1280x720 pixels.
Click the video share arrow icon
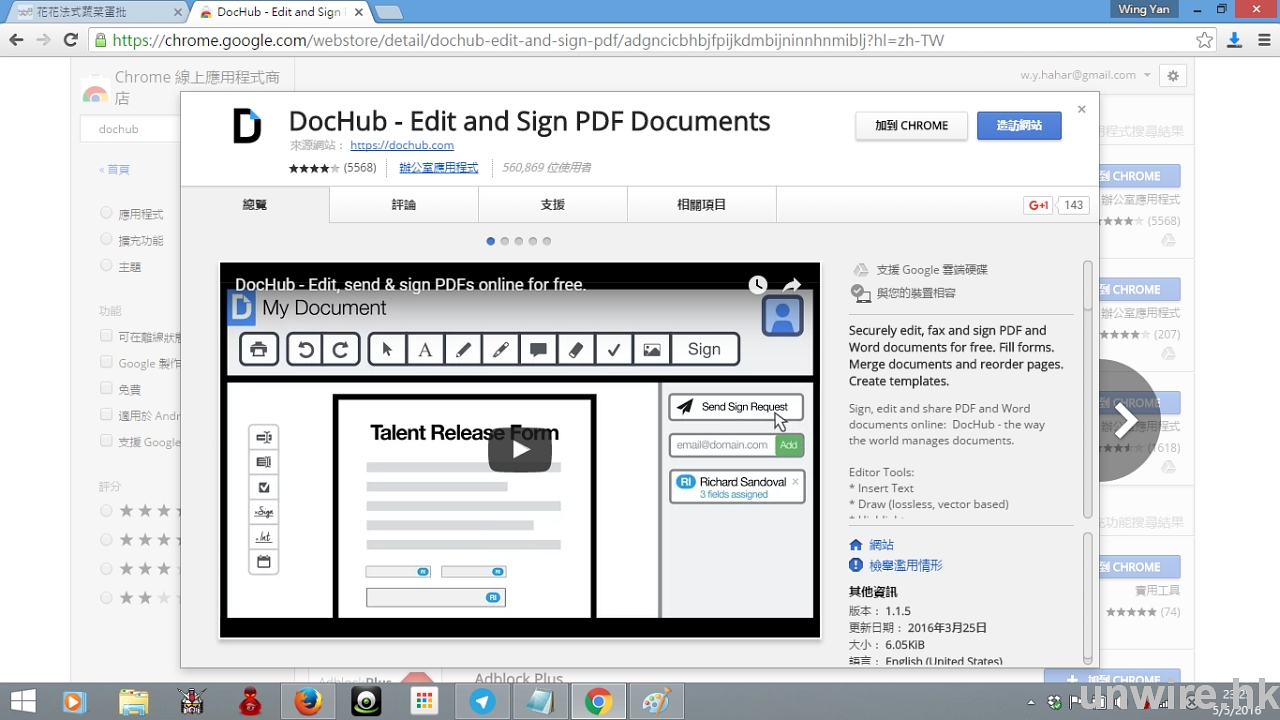791,285
